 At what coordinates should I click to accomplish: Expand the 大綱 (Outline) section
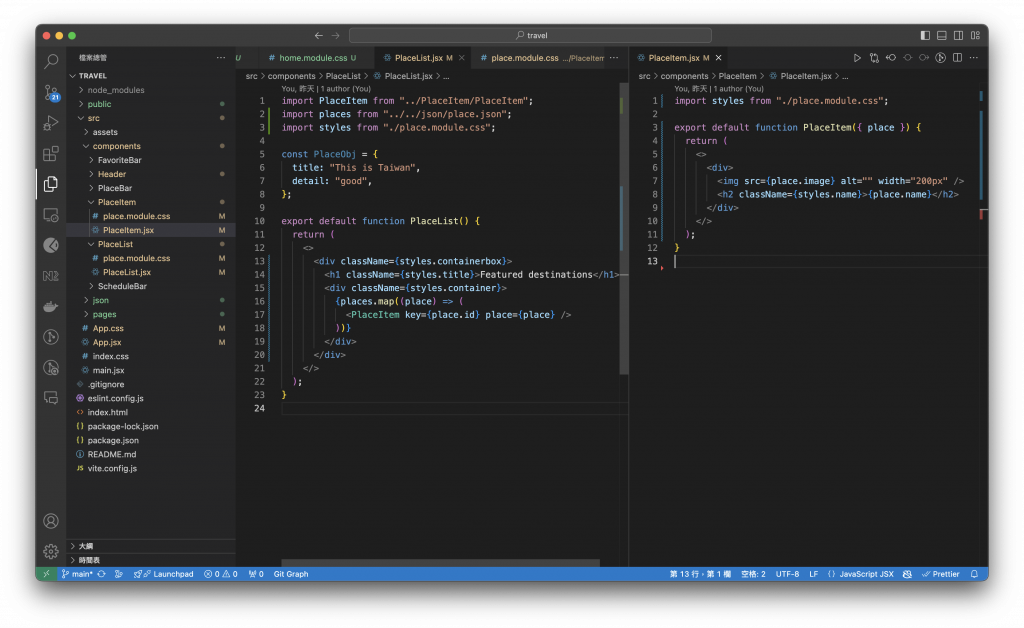click(151, 546)
